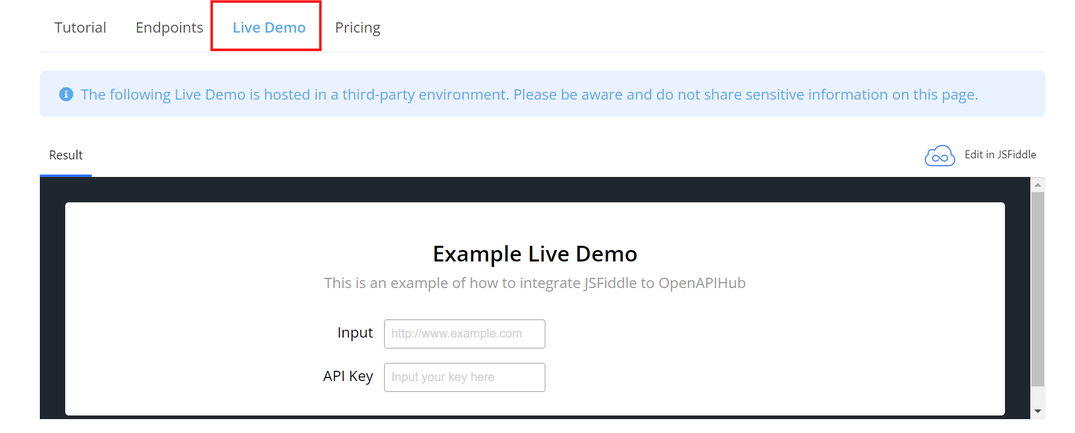The height and width of the screenshot is (433, 1075).
Task: Click the scrollbar up arrow
Action: pos(1037,185)
